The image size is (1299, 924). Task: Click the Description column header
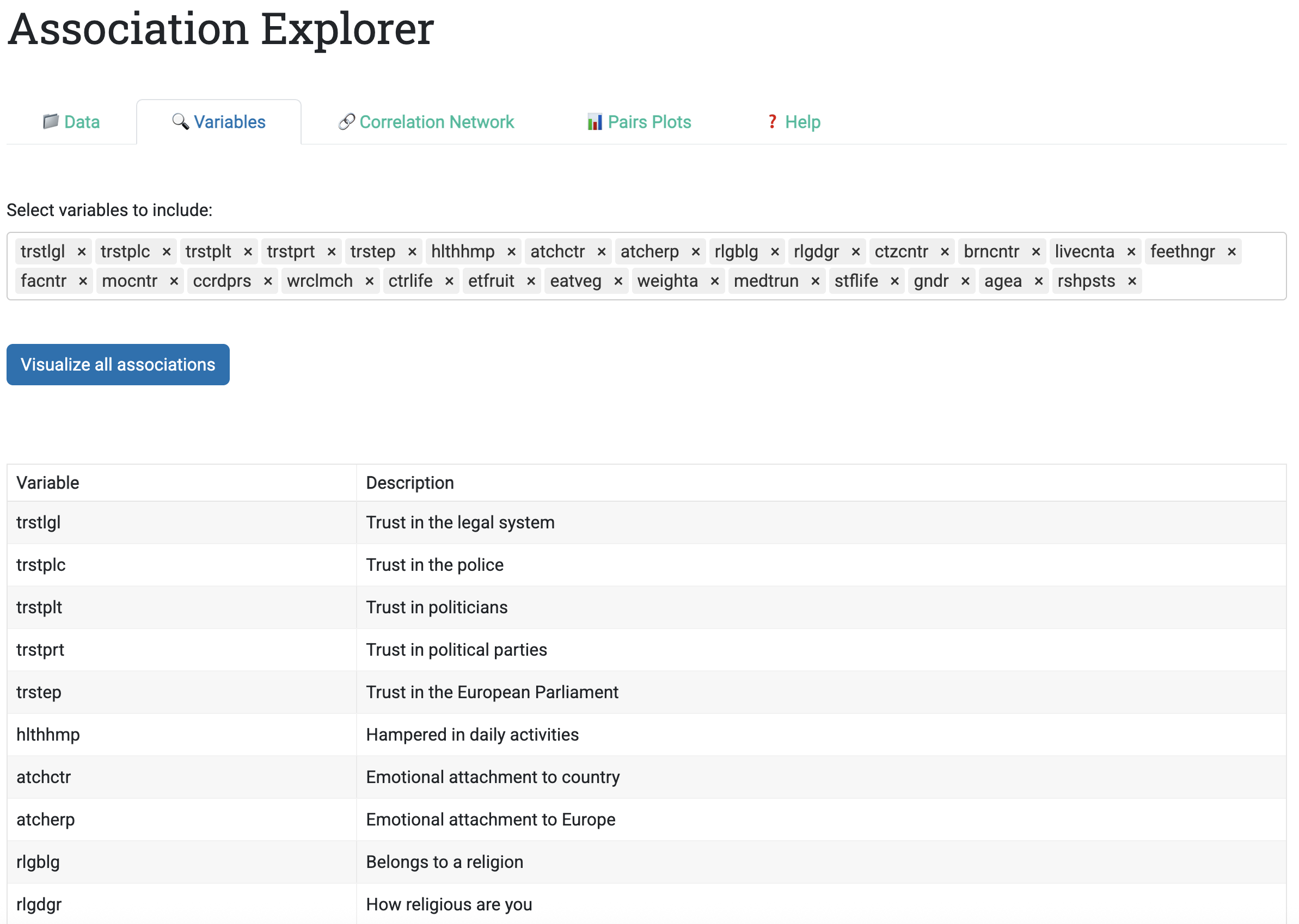pos(410,483)
